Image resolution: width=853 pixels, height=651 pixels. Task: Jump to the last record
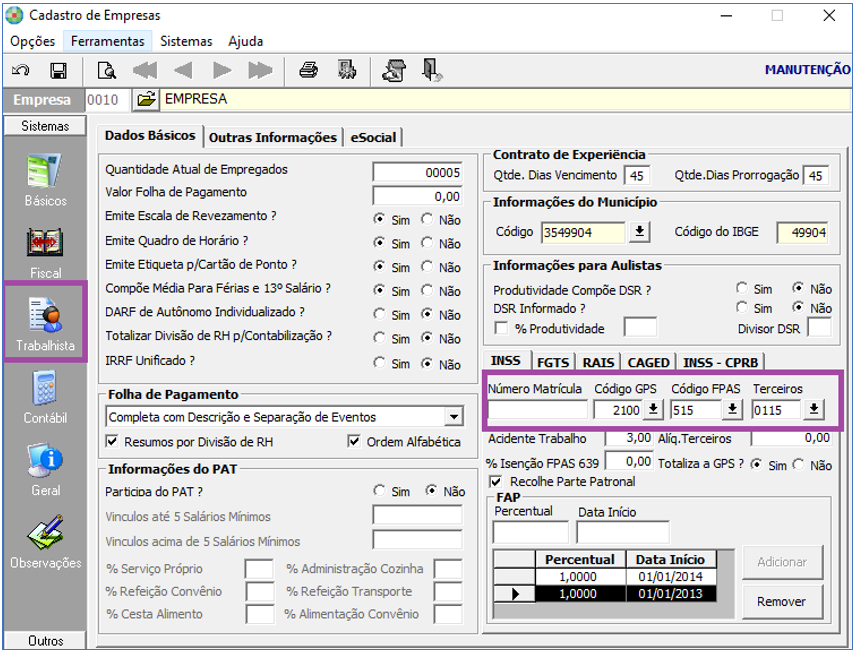(x=261, y=71)
